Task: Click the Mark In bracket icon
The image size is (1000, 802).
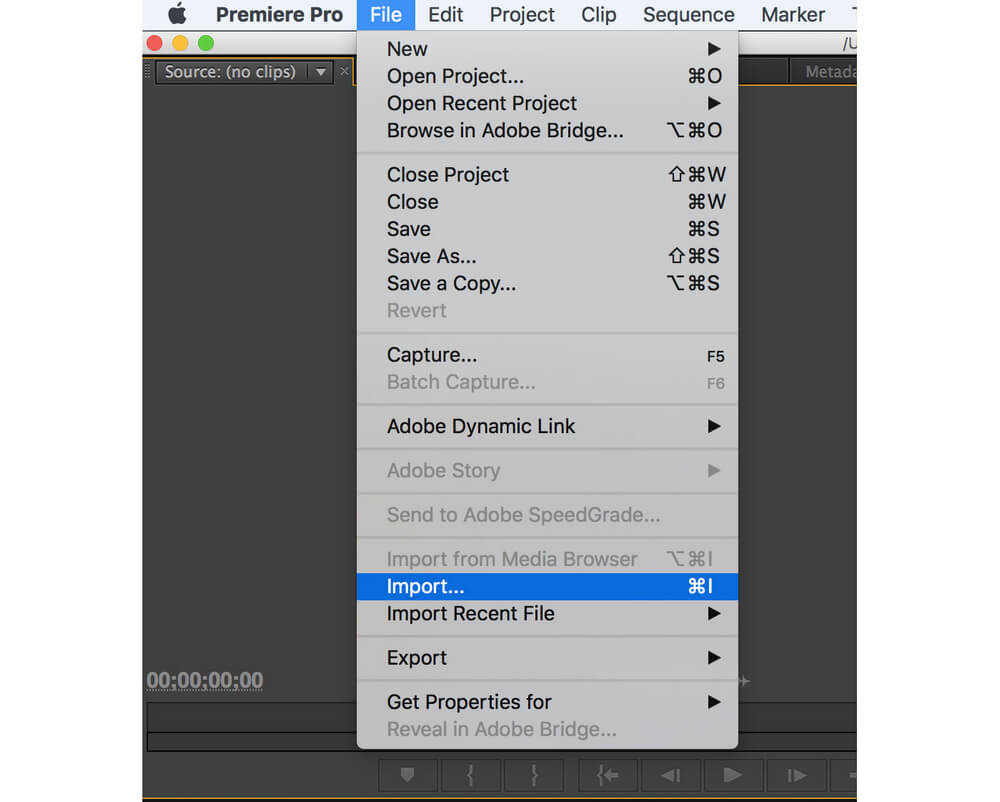Action: click(470, 775)
